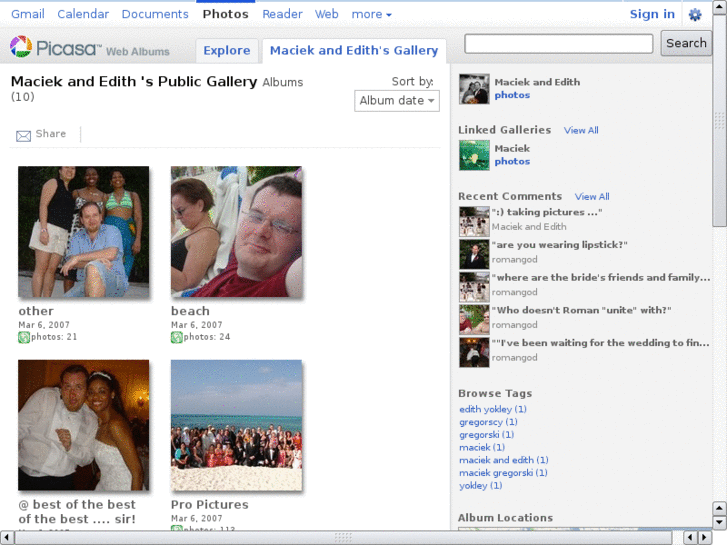Browse tag 'yokley (1)'
727x545 pixels.
(480, 486)
